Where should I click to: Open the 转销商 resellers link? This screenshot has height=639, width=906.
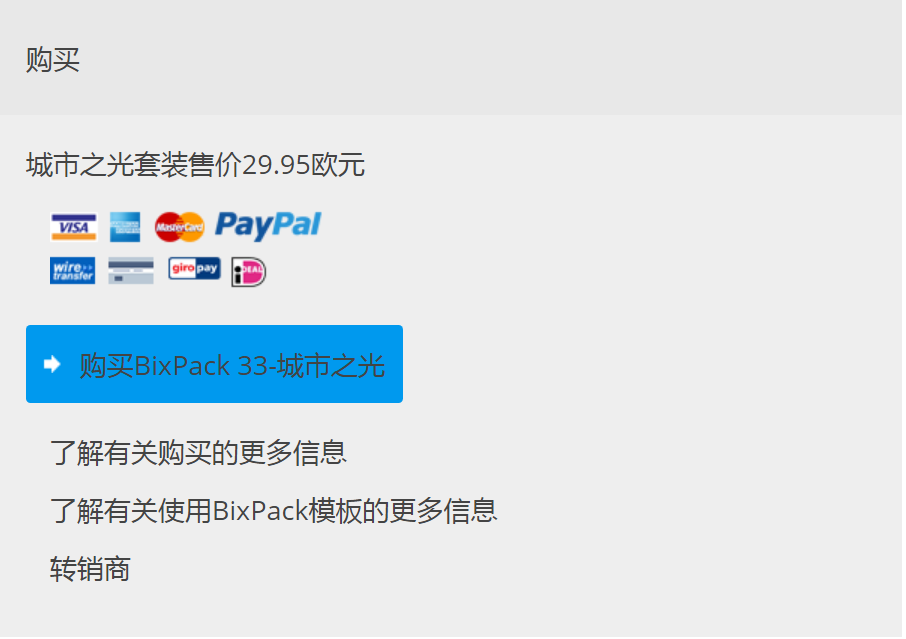click(x=90, y=569)
